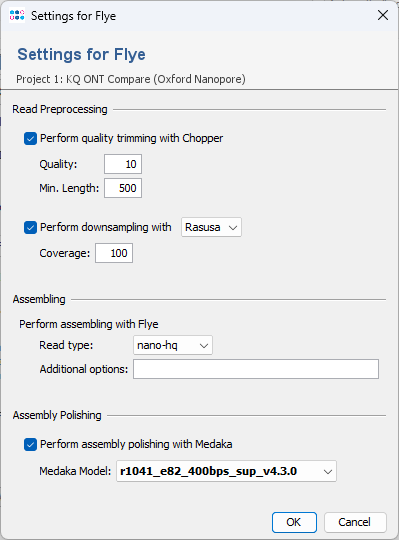Expand the Read type nano-hq dropdown

173,345
